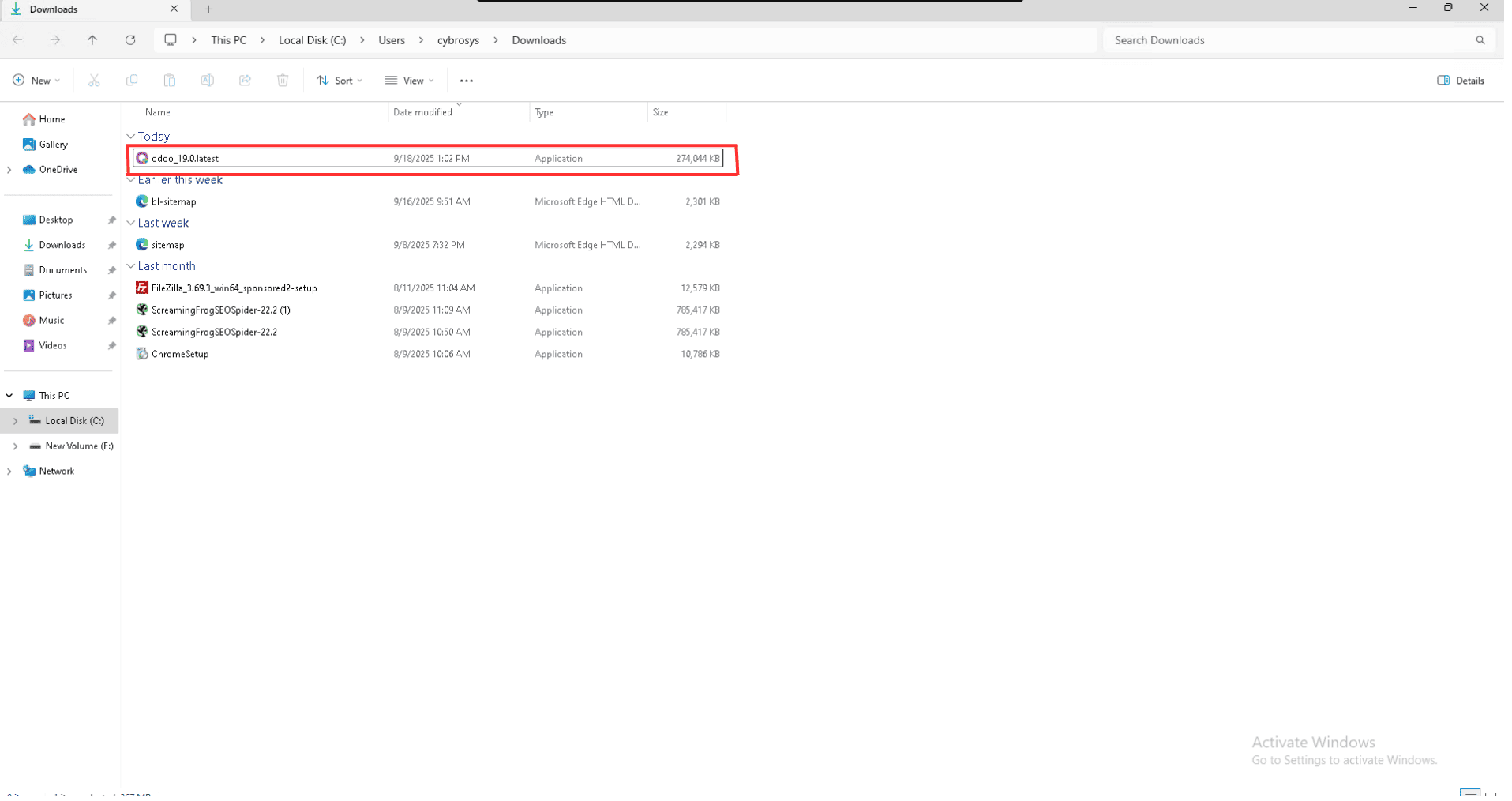Click the Rename icon in toolbar

pyautogui.click(x=208, y=81)
